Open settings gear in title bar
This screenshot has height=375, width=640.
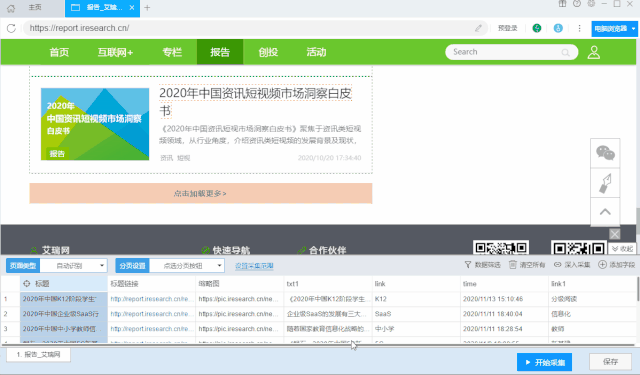point(591,4)
